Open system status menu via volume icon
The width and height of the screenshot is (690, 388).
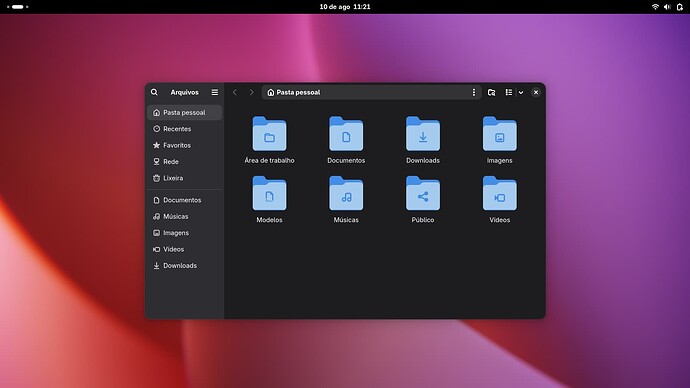tap(667, 7)
